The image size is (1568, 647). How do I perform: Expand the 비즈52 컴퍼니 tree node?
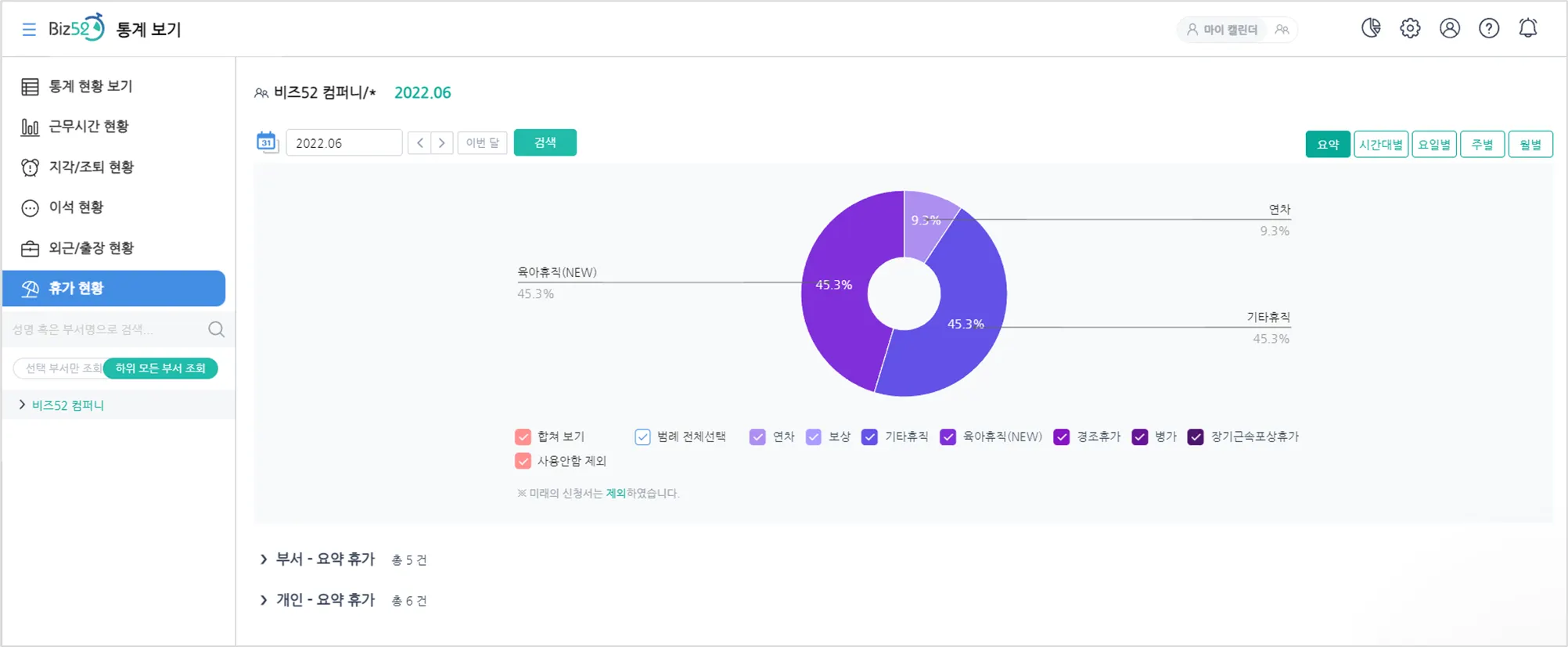(22, 404)
